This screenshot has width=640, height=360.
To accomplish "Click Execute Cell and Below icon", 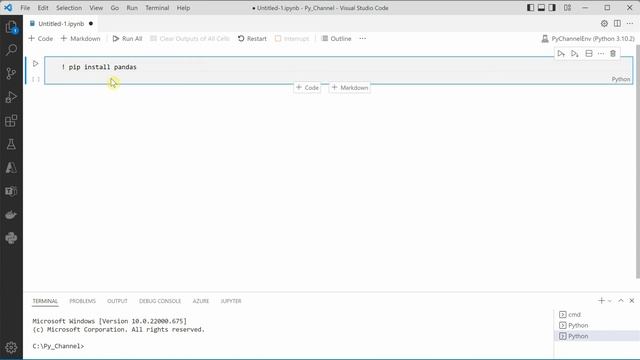I will click(x=575, y=54).
